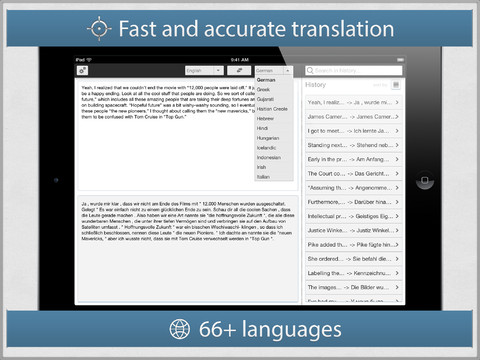Click the iPad Wi-Fi status icon
Viewport: 480px width, 360px height.
[x=89, y=60]
